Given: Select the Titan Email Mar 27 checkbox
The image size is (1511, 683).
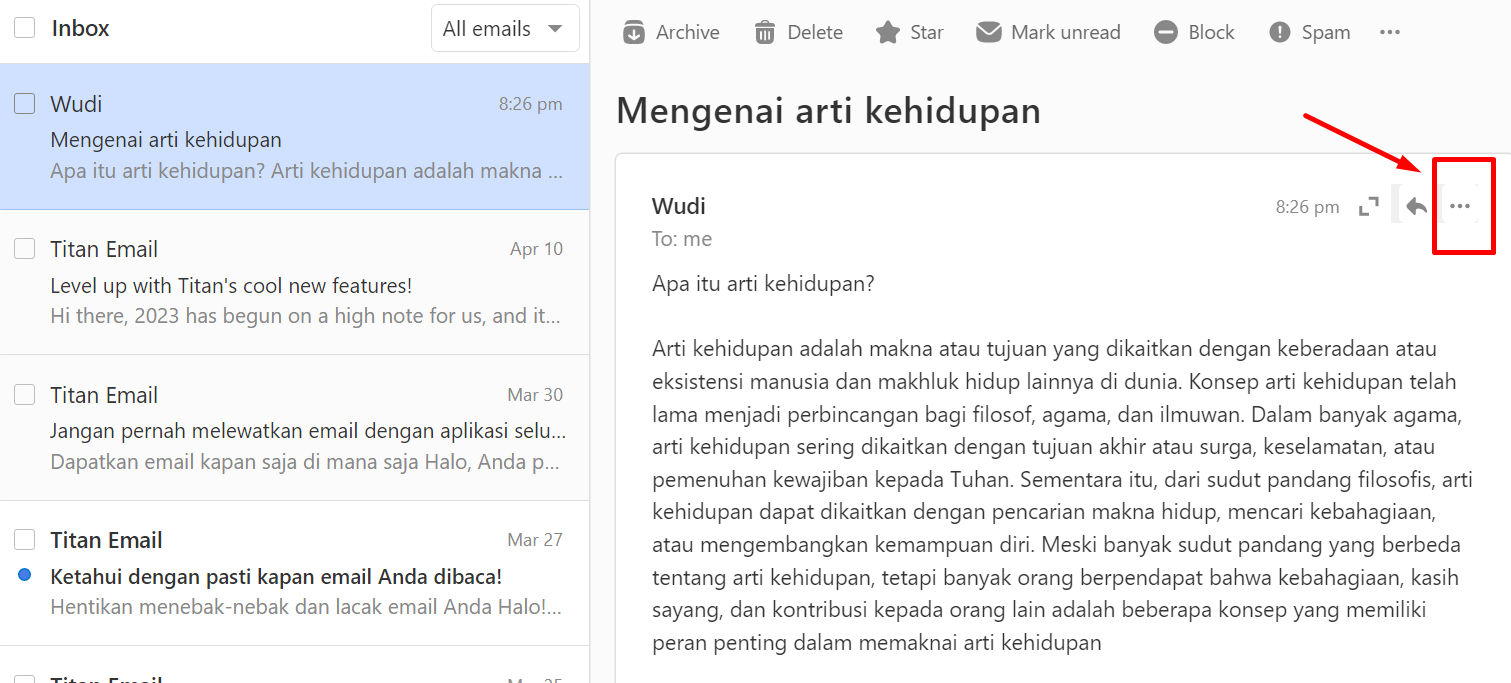Looking at the screenshot, I should 24,540.
